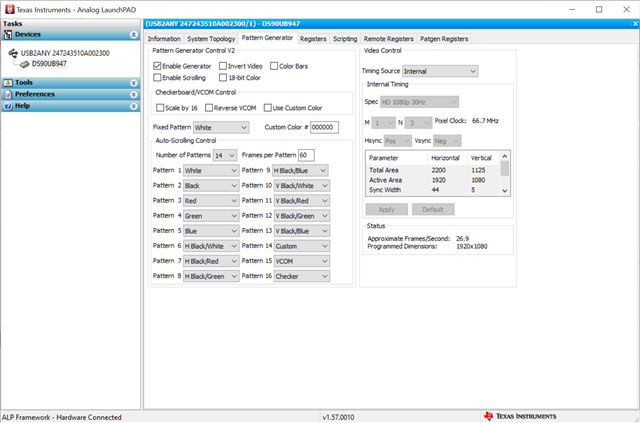Click scroll-down arrow in timing parameter table
The width and height of the screenshot is (640, 423).
[505, 191]
